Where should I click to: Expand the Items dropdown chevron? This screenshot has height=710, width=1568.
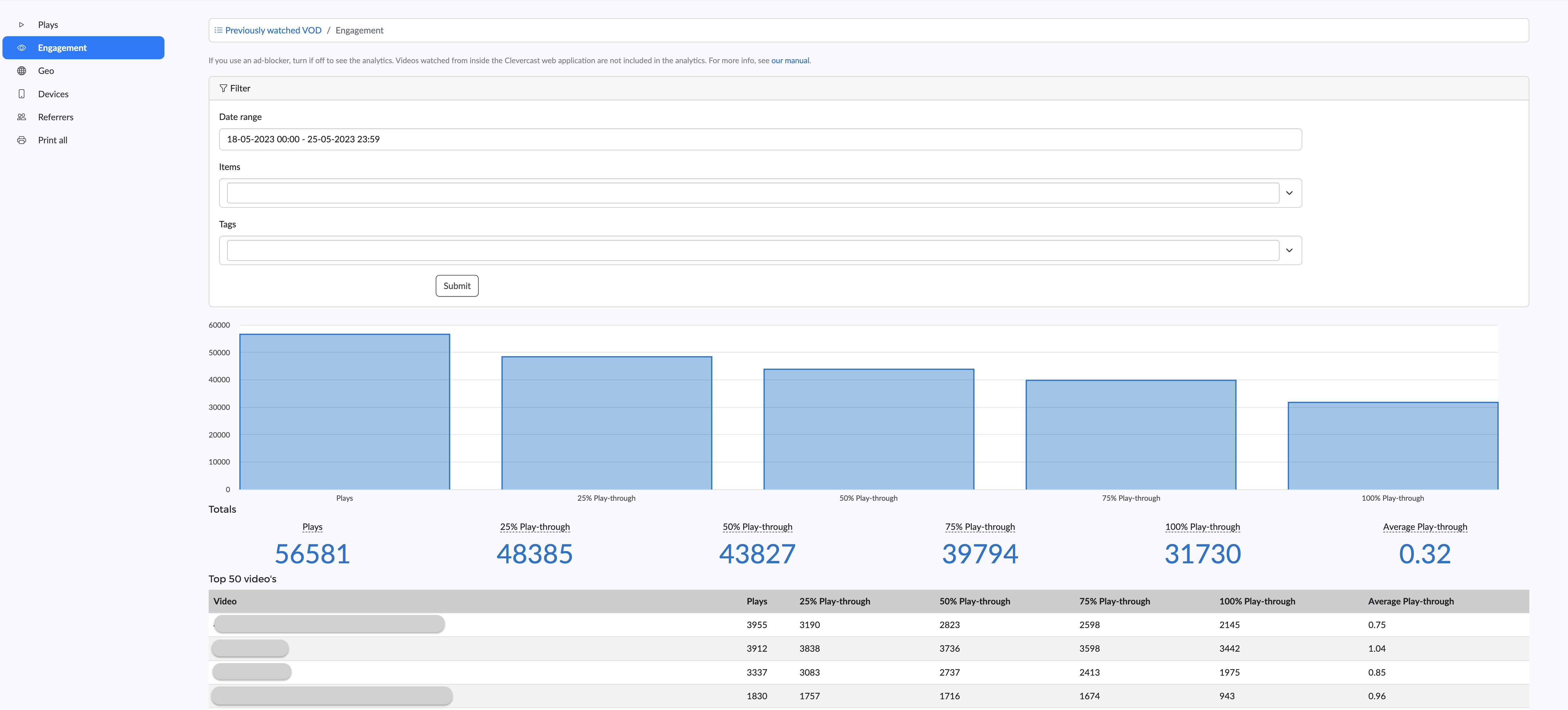1289,194
